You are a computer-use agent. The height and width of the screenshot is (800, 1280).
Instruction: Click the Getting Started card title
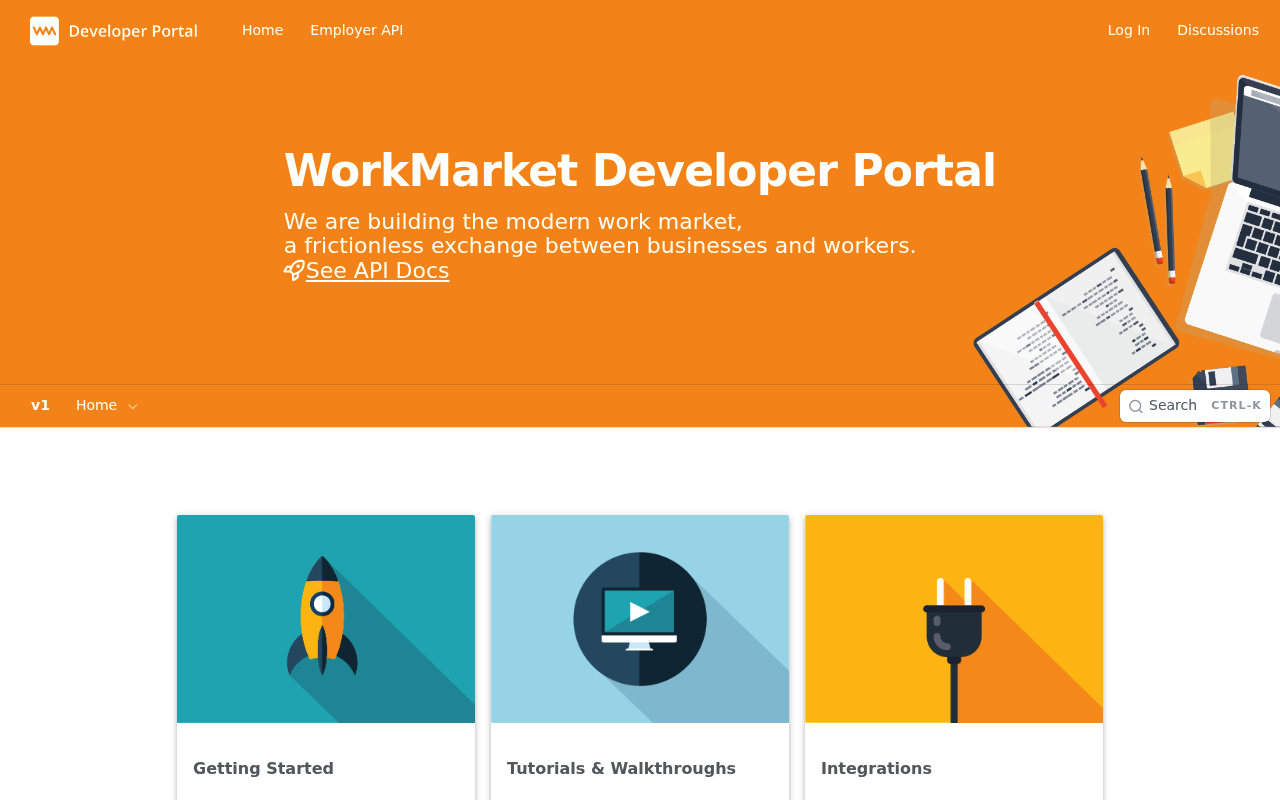coord(263,768)
